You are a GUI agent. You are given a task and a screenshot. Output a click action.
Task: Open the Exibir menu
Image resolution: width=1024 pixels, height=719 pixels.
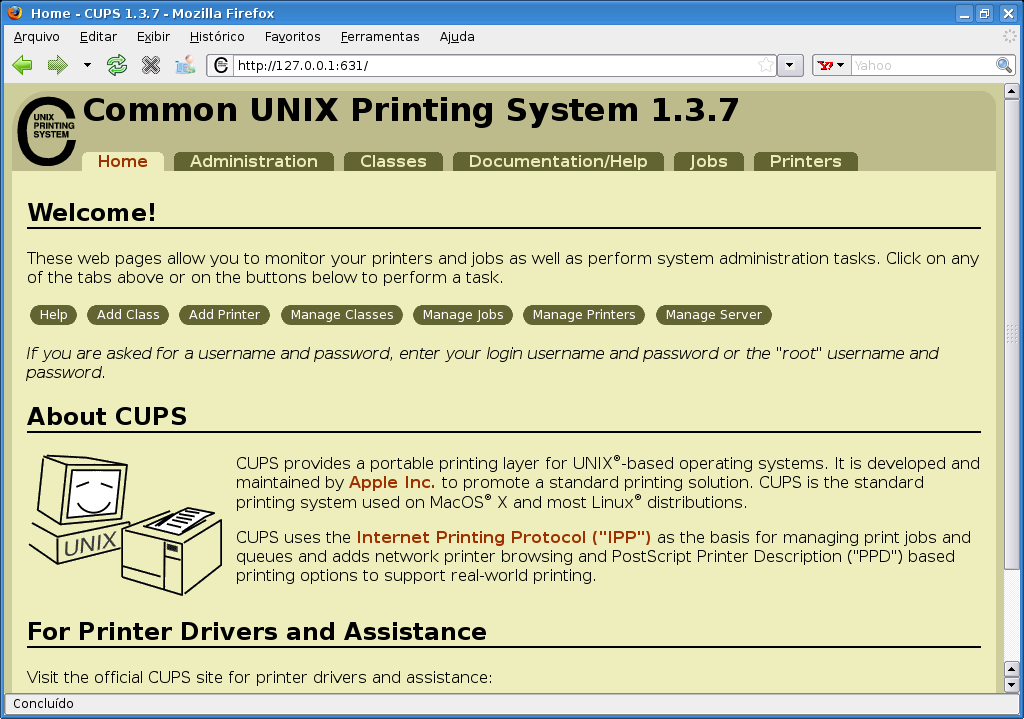coord(153,37)
